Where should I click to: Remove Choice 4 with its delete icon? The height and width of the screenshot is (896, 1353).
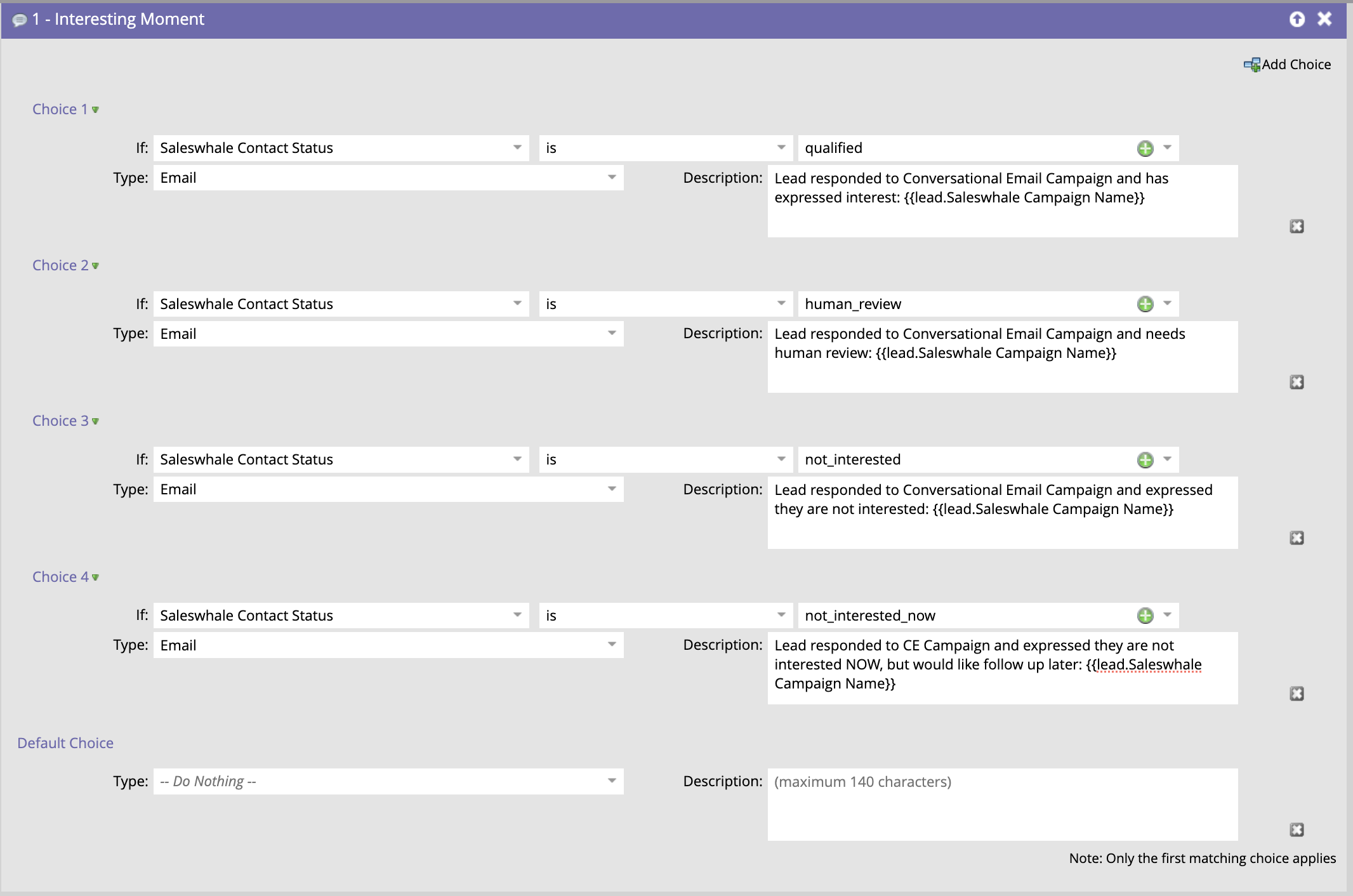coord(1297,694)
